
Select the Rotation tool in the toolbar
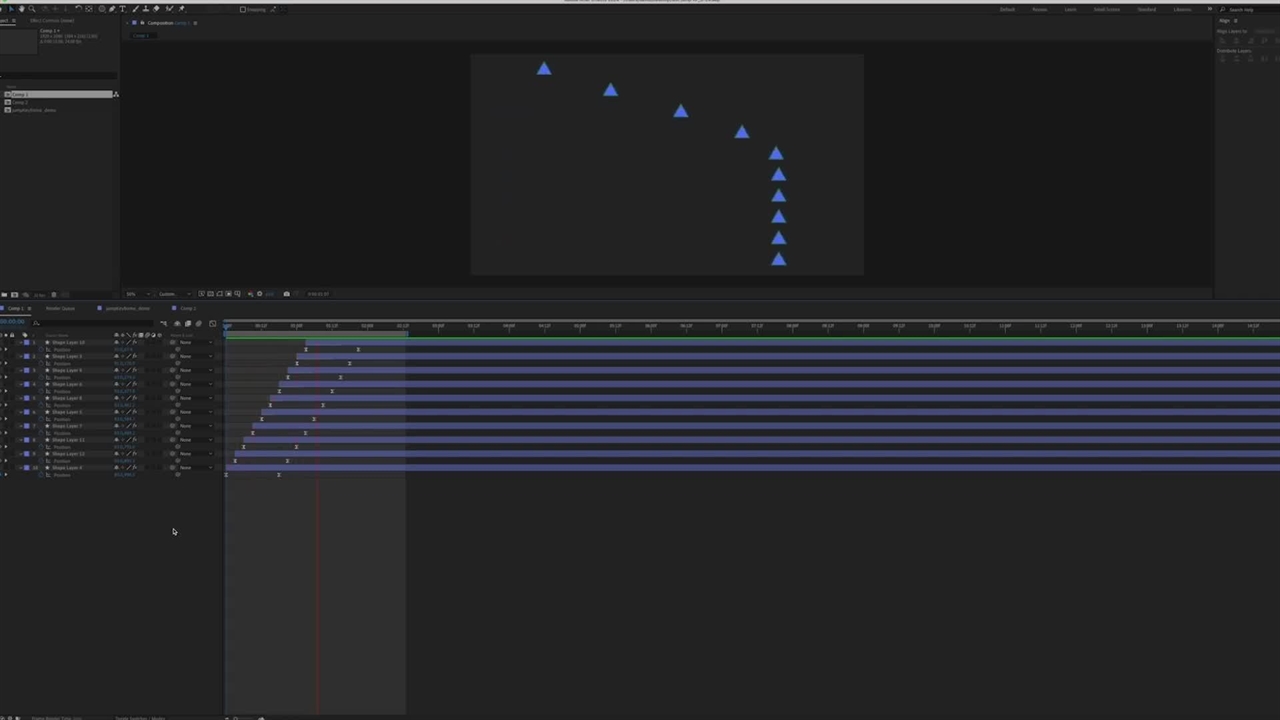click(78, 9)
